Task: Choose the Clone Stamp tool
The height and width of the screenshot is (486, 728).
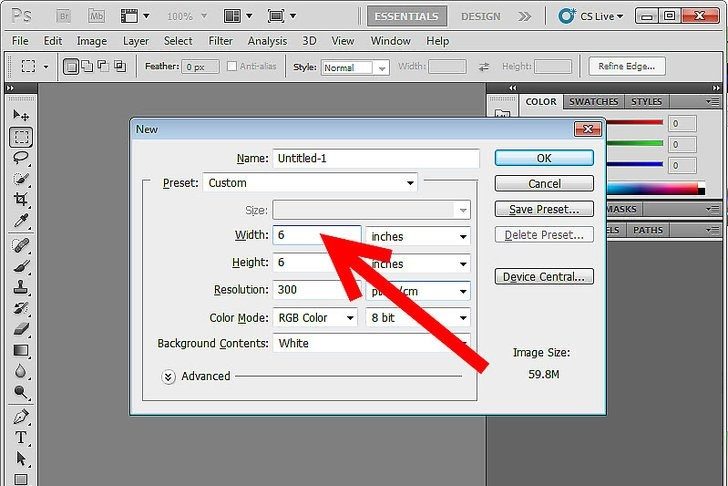Action: click(x=21, y=287)
